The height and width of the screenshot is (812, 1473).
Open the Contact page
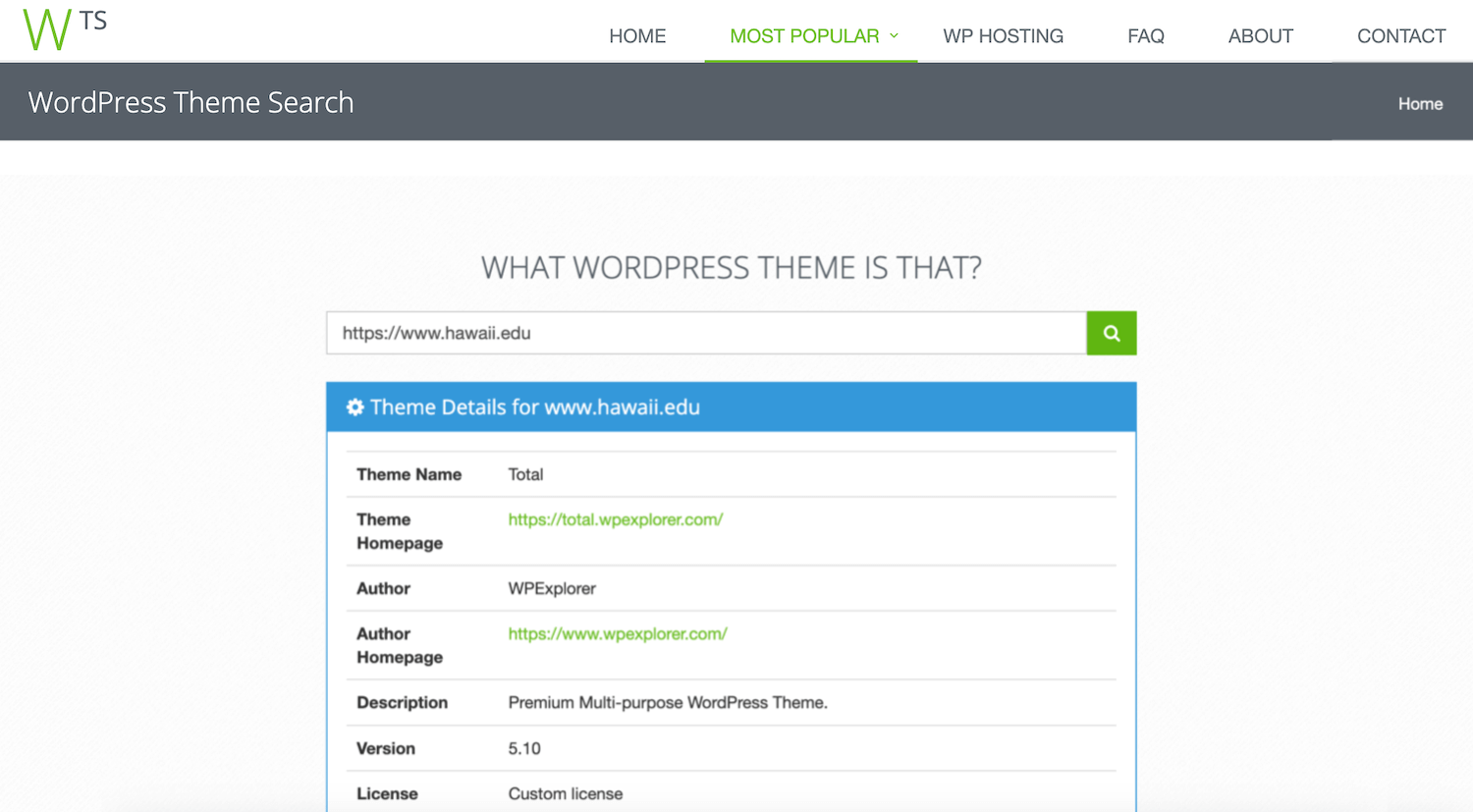coord(1401,36)
